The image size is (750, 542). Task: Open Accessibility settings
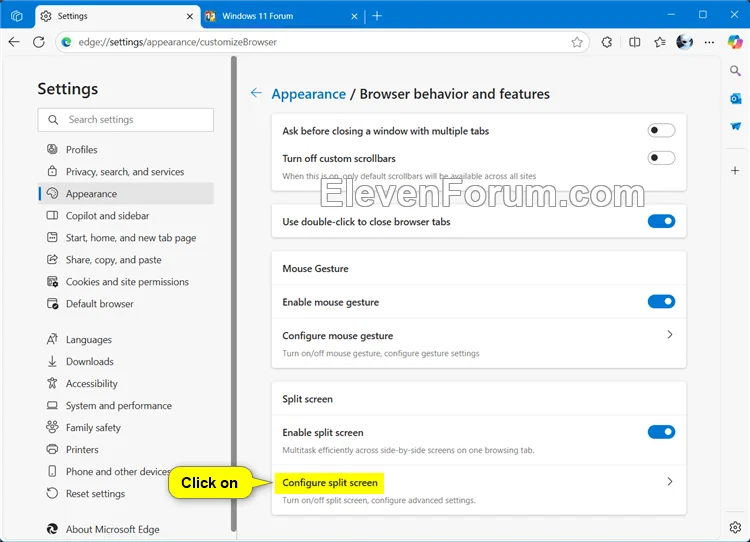coord(126,384)
